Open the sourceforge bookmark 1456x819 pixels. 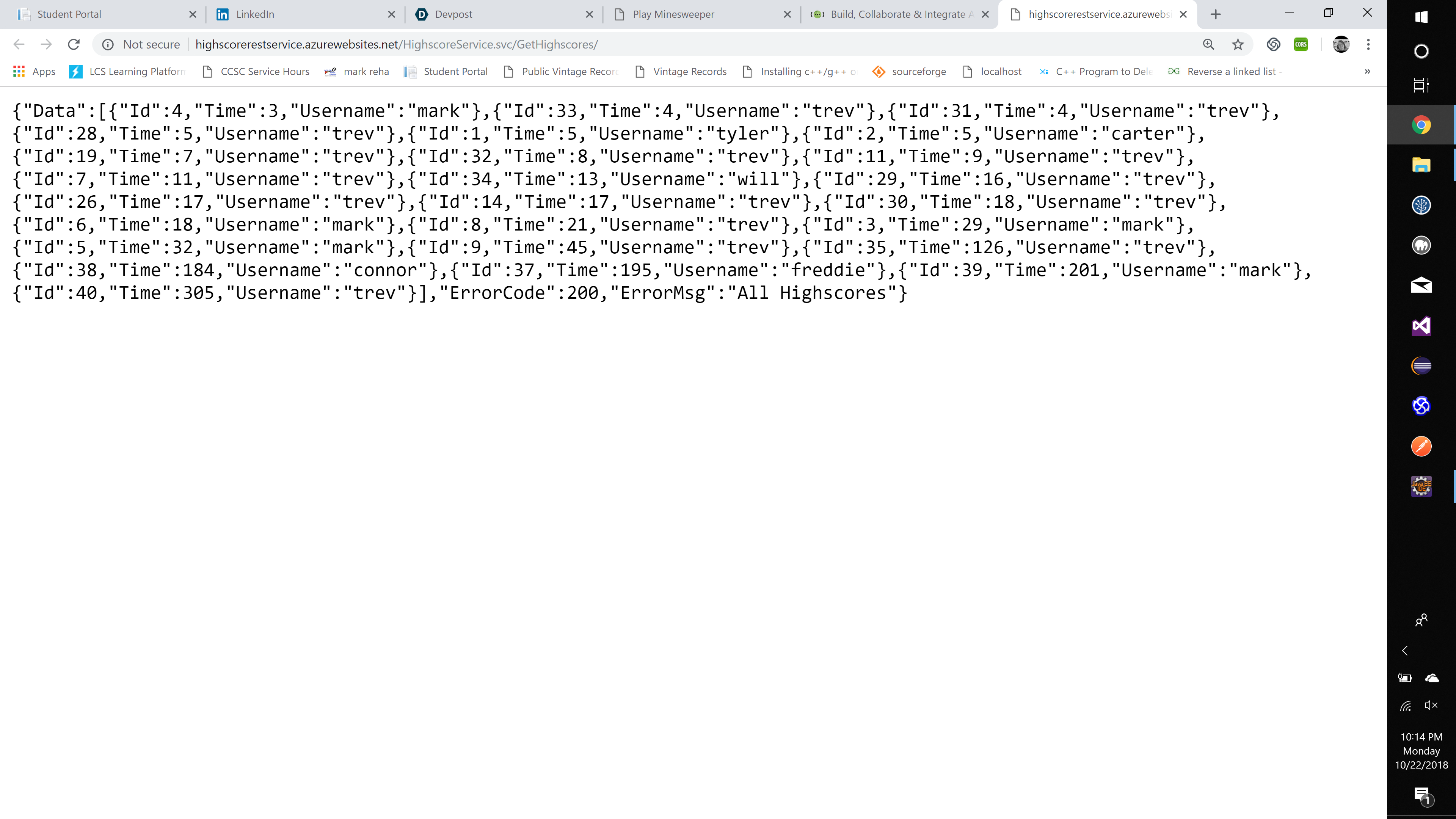click(x=910, y=71)
